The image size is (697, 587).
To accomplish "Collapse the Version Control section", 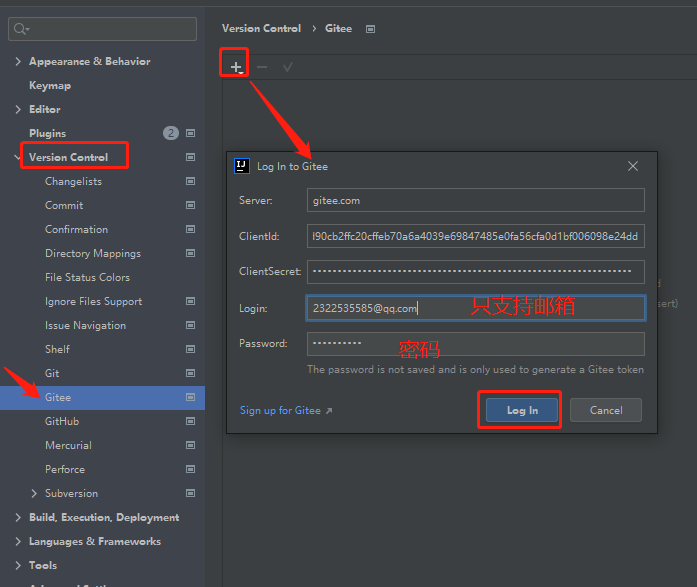I will tap(18, 157).
